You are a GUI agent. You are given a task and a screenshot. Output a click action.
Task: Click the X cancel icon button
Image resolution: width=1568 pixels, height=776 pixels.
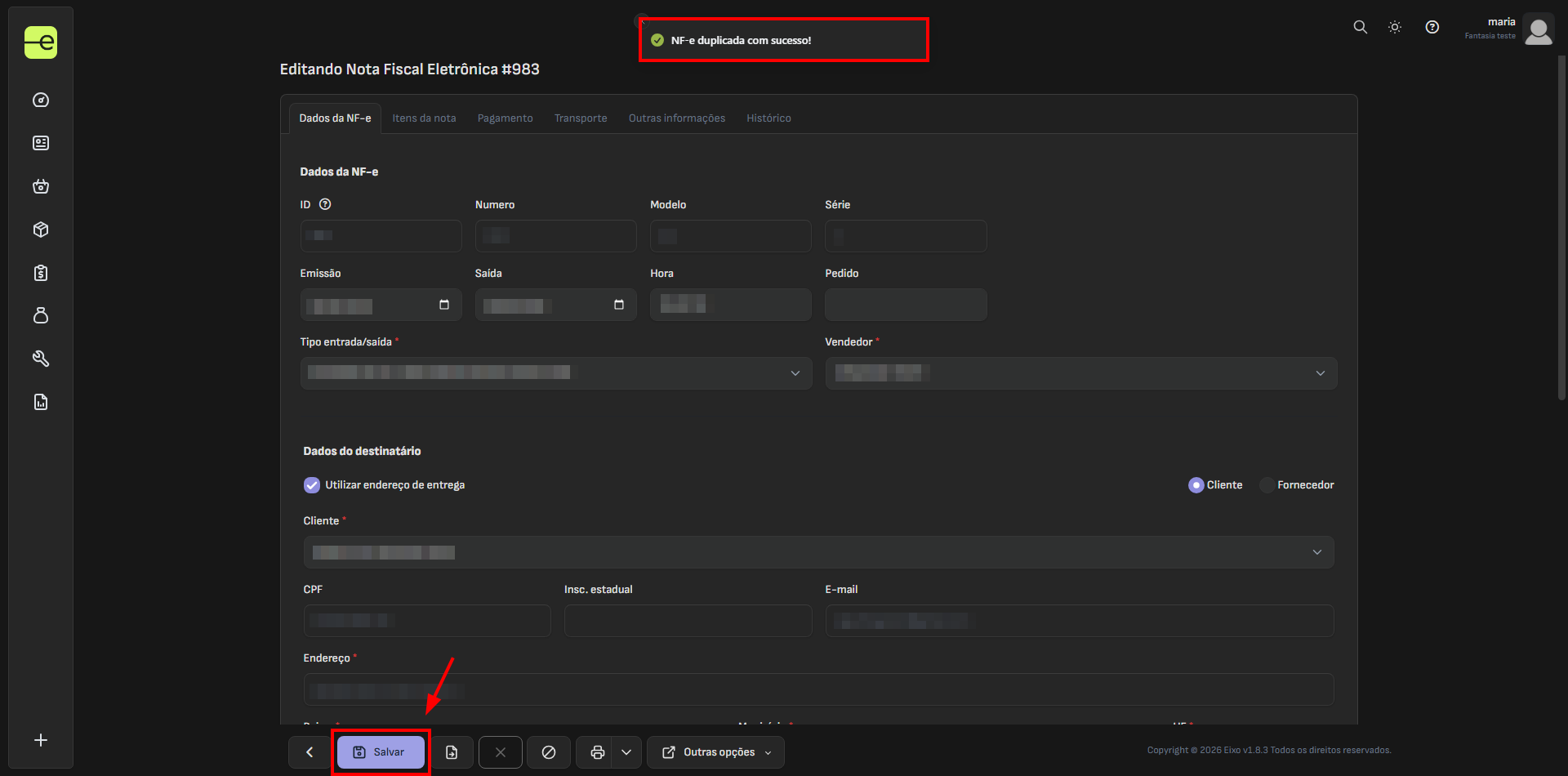coord(501,752)
